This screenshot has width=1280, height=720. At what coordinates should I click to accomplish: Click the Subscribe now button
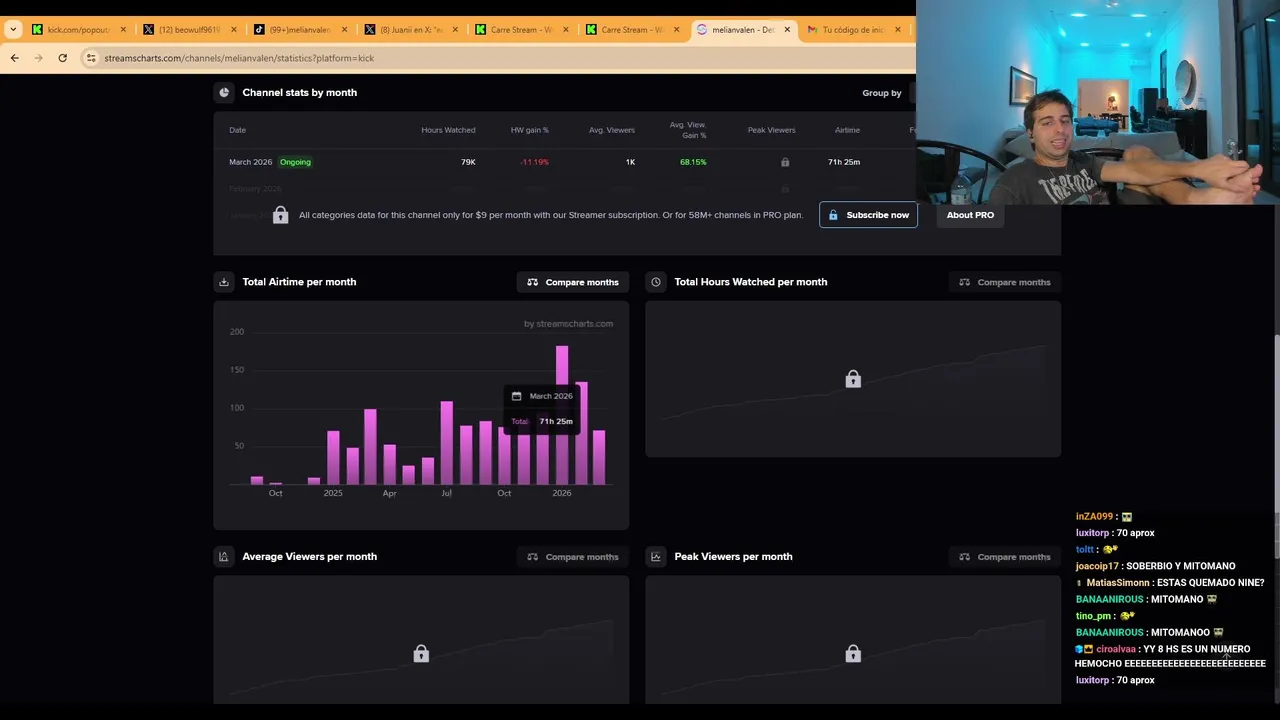[x=868, y=215]
